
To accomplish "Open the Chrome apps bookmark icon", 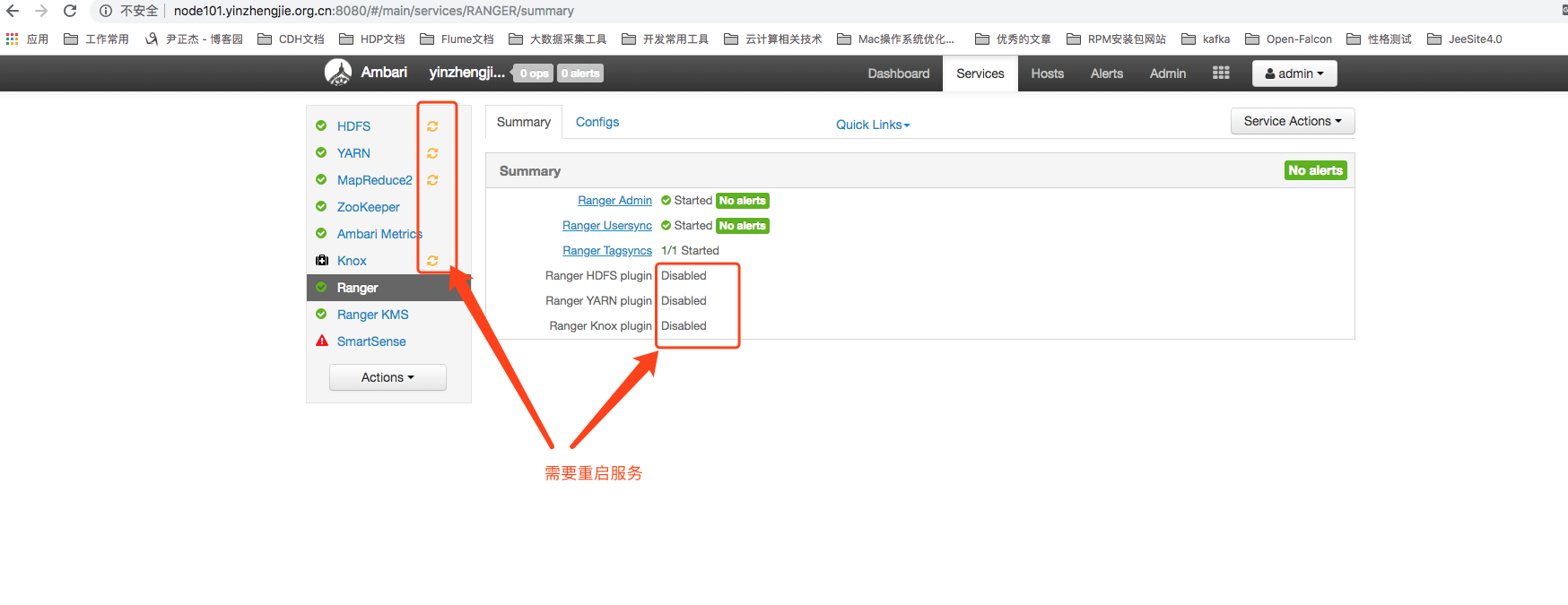I will tap(12, 39).
